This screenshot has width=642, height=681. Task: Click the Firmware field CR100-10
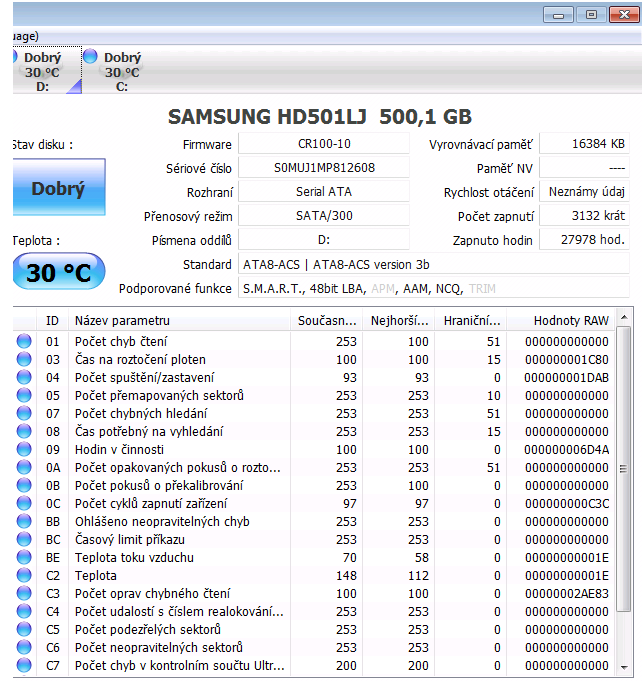(x=324, y=144)
